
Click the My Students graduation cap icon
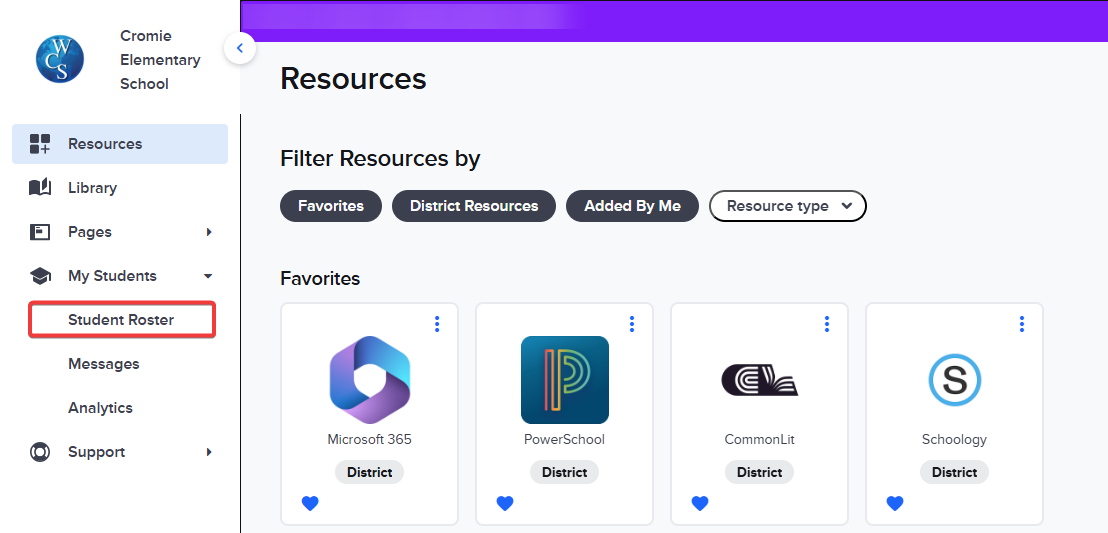(x=40, y=276)
